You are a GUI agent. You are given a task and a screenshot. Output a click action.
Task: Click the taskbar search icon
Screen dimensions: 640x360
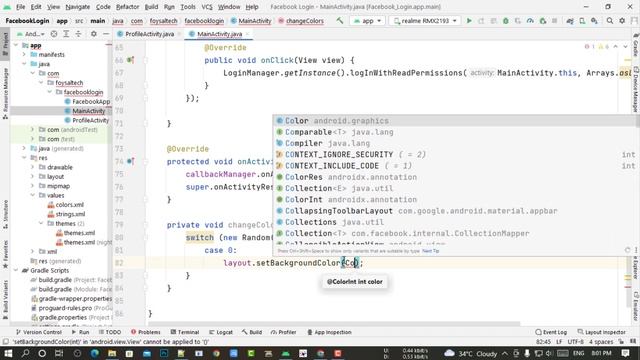click(x=25, y=353)
